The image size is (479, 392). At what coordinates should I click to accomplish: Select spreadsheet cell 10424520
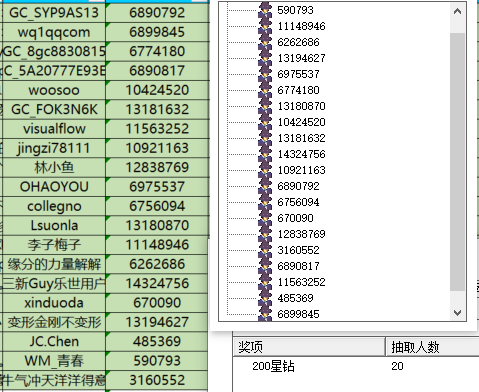157,90
